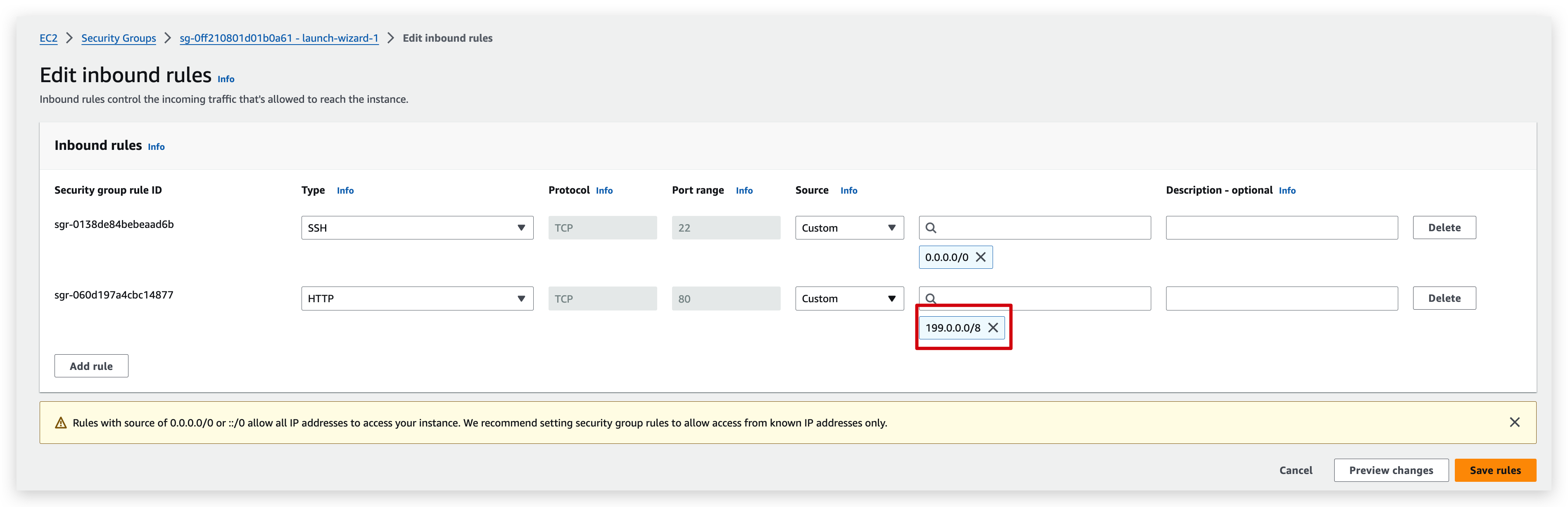The width and height of the screenshot is (1568, 507).
Task: Delete the SSH inbound rule
Action: [1444, 227]
